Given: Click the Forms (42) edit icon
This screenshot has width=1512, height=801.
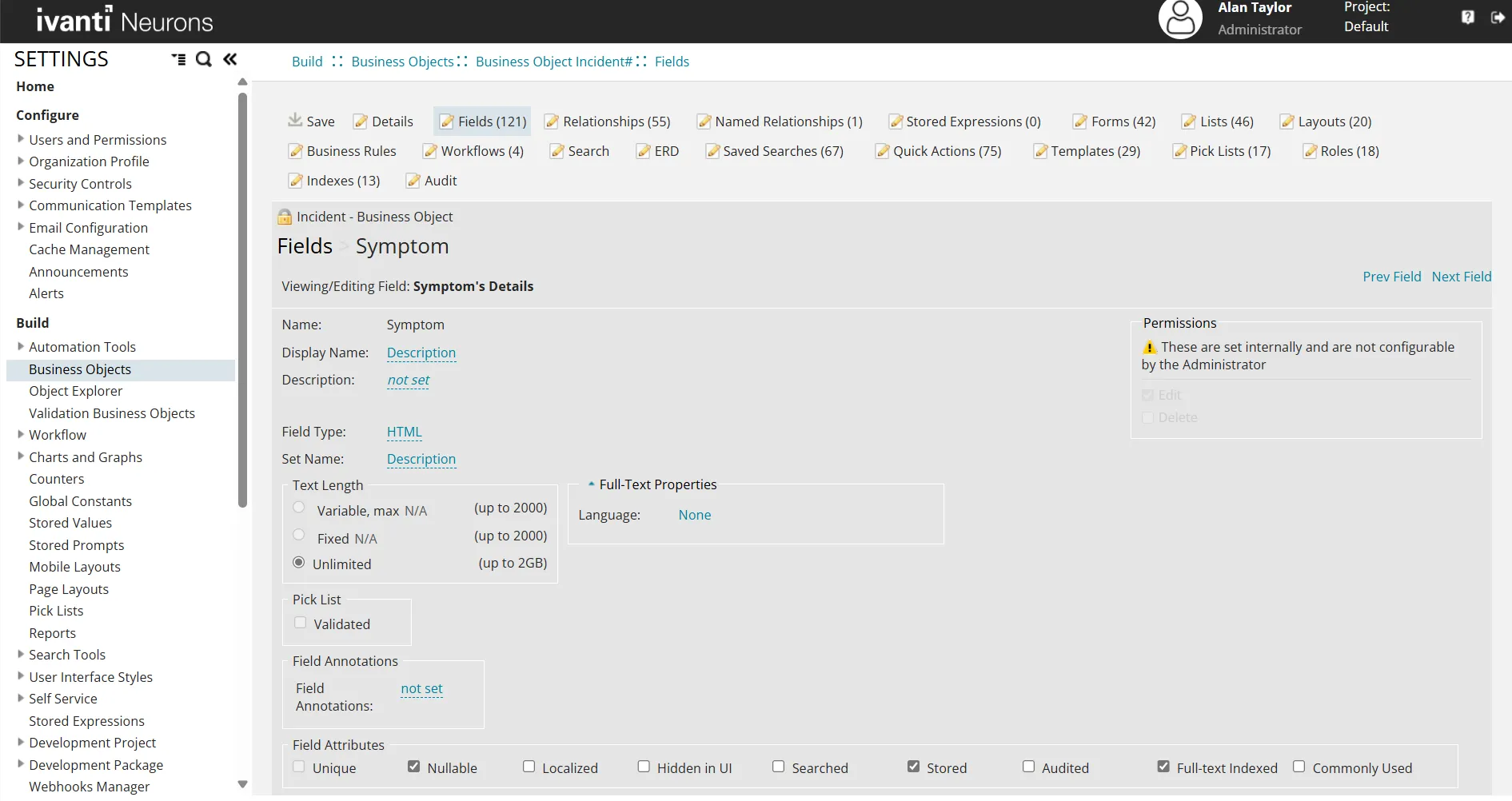Looking at the screenshot, I should pyautogui.click(x=1080, y=122).
